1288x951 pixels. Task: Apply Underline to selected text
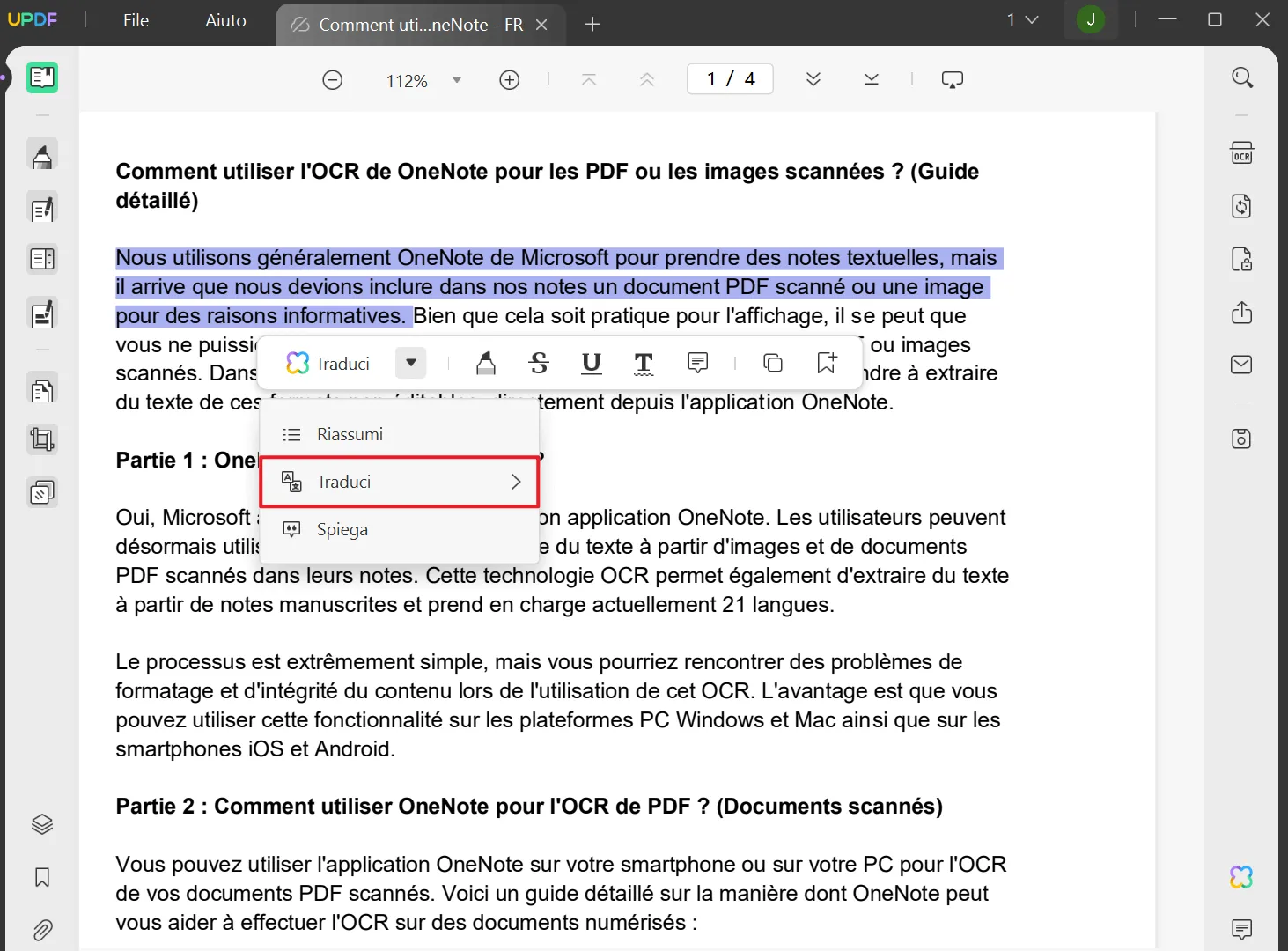pos(592,363)
